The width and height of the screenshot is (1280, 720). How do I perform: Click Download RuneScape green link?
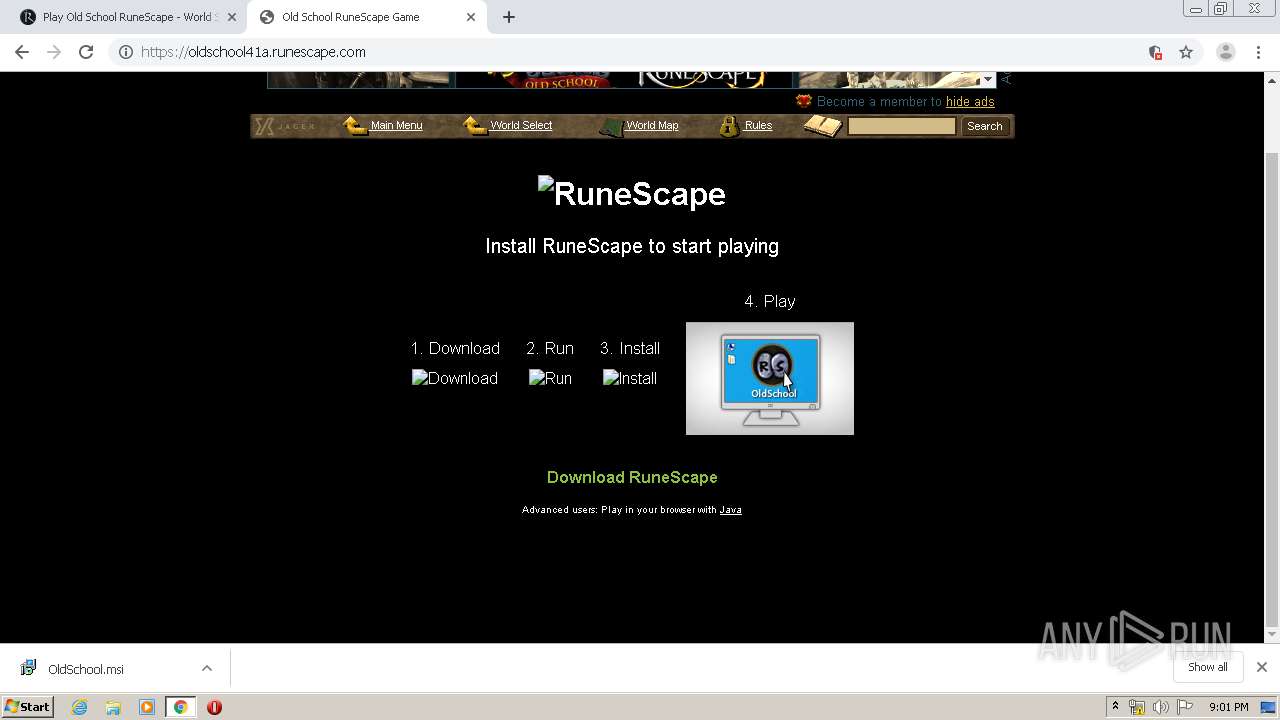pos(632,477)
